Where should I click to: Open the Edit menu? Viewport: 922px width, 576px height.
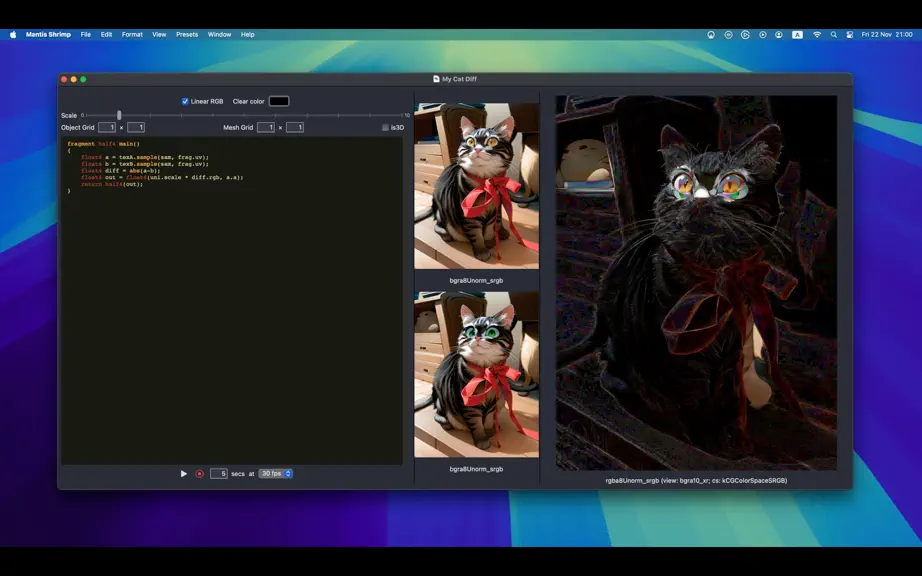point(106,35)
